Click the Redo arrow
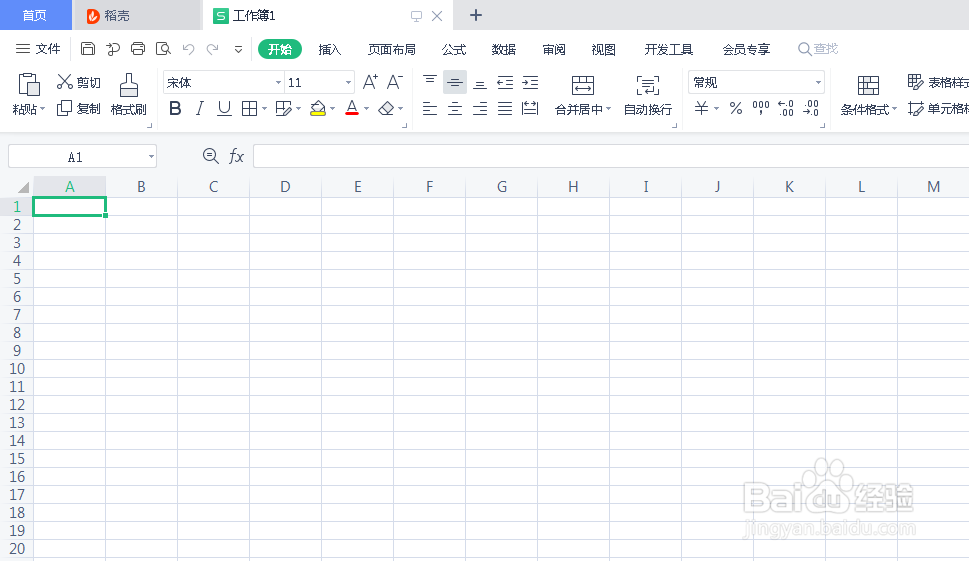 click(x=213, y=49)
